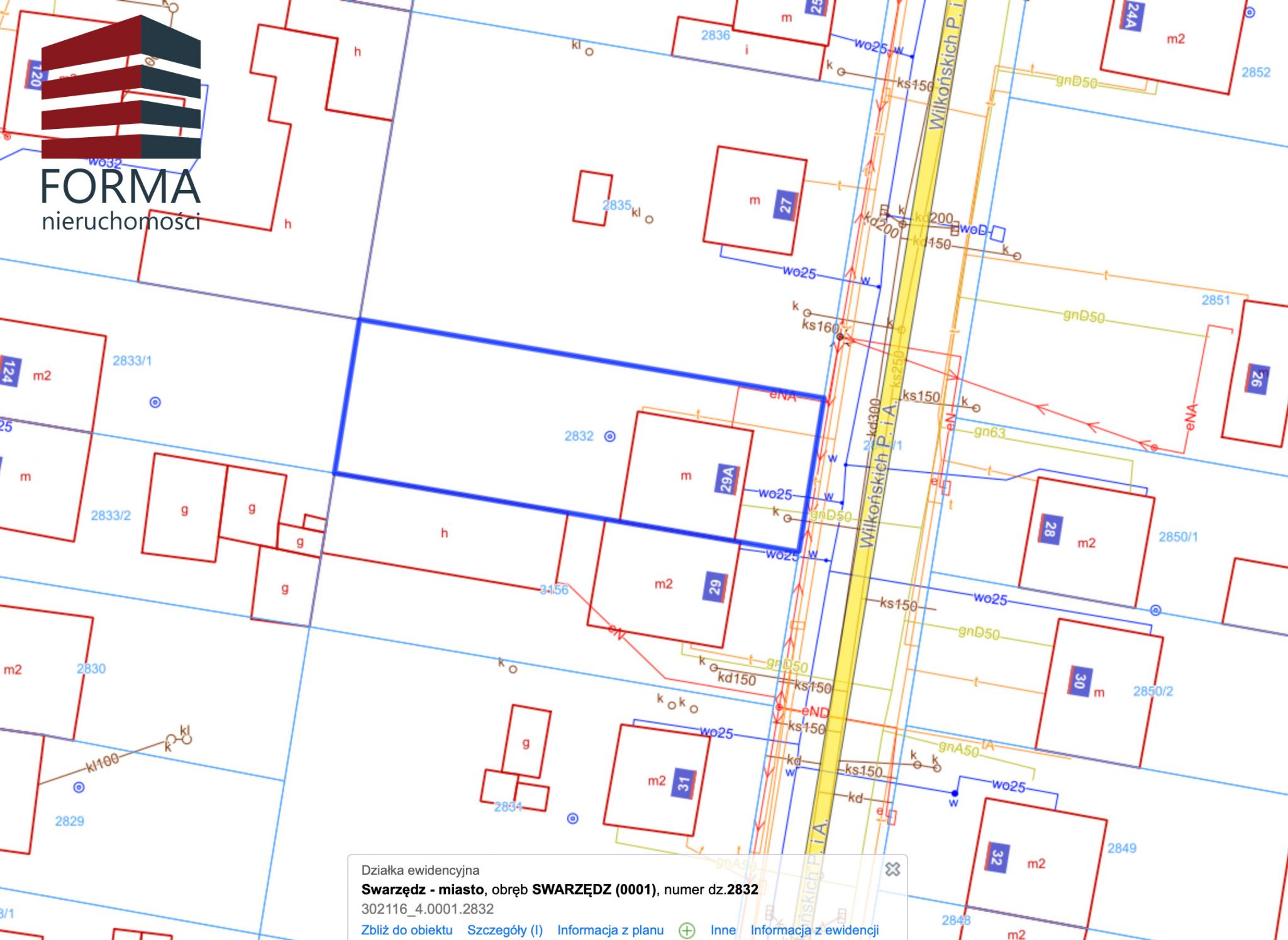Open 'Informacja z ewidencji' link
The width and height of the screenshot is (1288, 940).
(814, 930)
